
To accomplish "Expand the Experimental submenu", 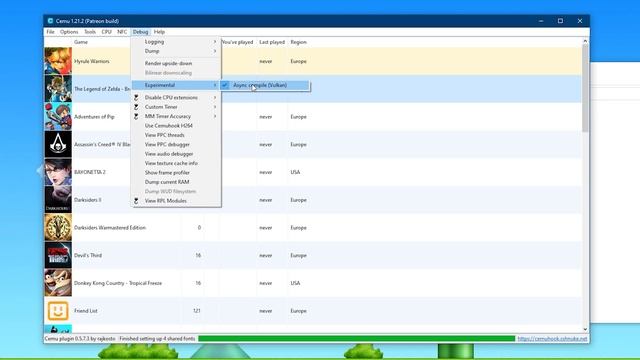I will 176,85.
